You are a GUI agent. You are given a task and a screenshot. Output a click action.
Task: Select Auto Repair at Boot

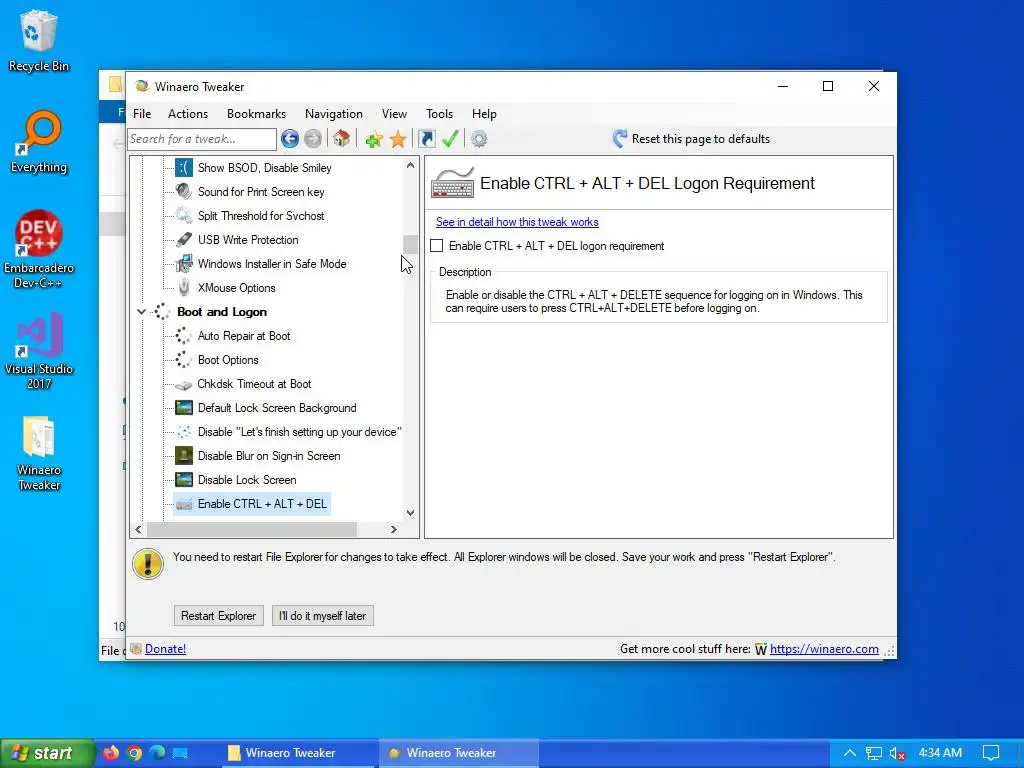pyautogui.click(x=244, y=336)
